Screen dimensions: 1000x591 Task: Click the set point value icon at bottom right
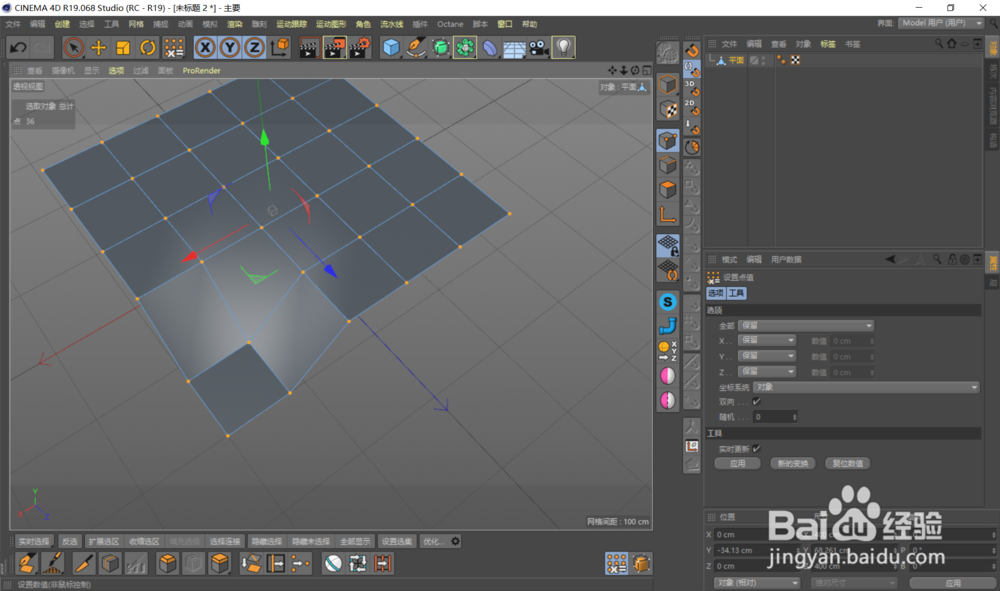coord(617,564)
